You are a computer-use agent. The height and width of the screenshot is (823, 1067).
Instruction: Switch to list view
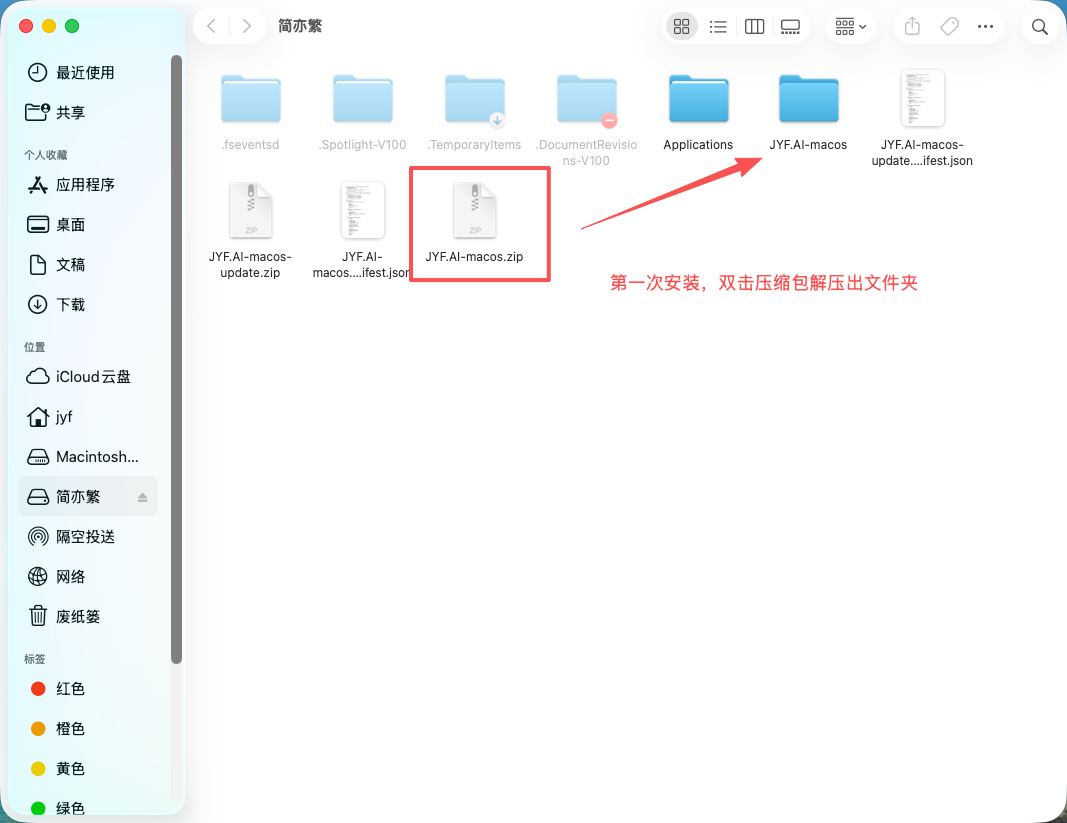pyautogui.click(x=718, y=27)
